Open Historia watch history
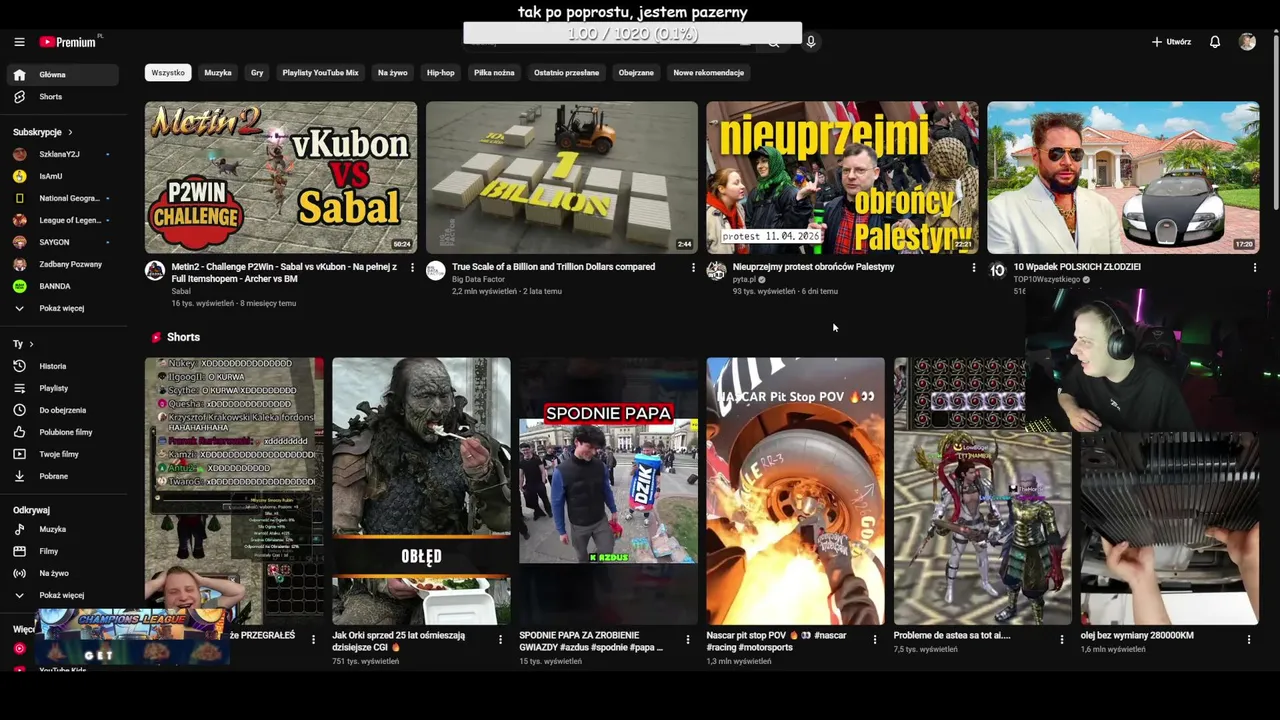 (62, 366)
